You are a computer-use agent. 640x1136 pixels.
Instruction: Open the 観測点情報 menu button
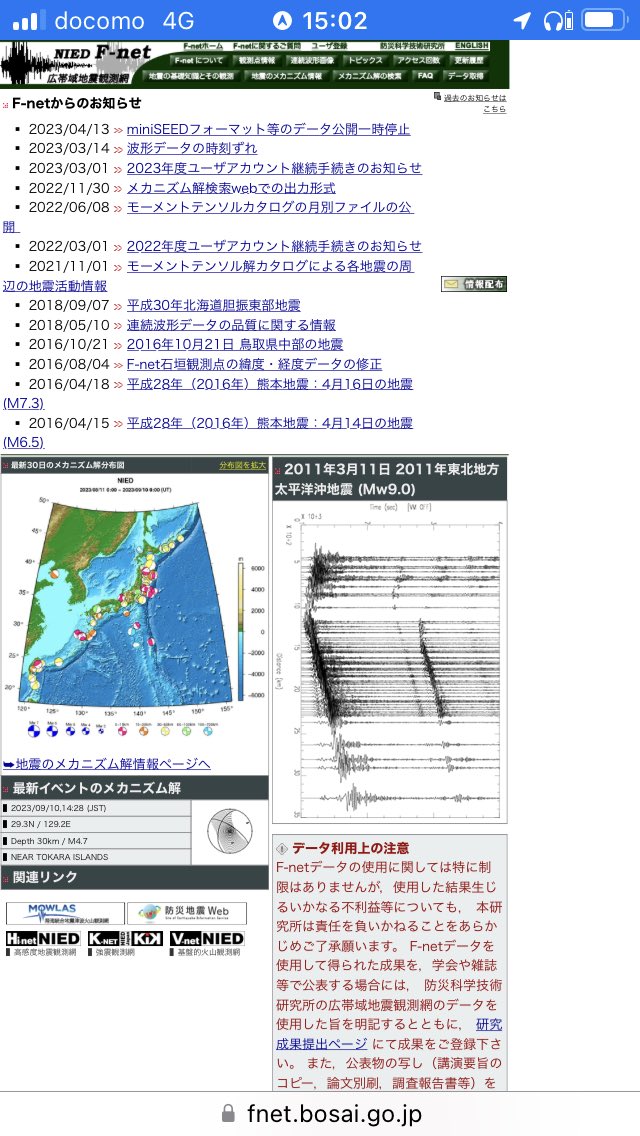coord(257,61)
